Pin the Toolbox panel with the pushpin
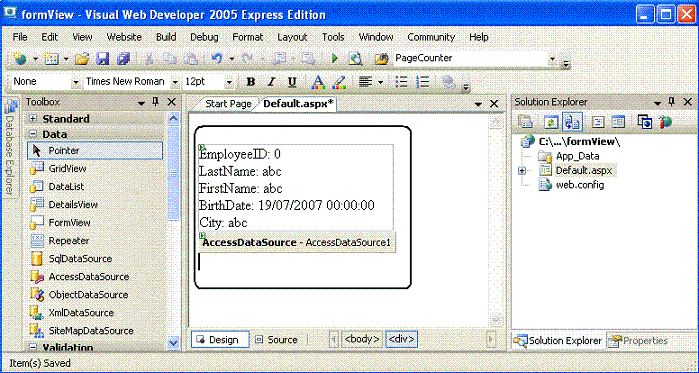 [155, 102]
